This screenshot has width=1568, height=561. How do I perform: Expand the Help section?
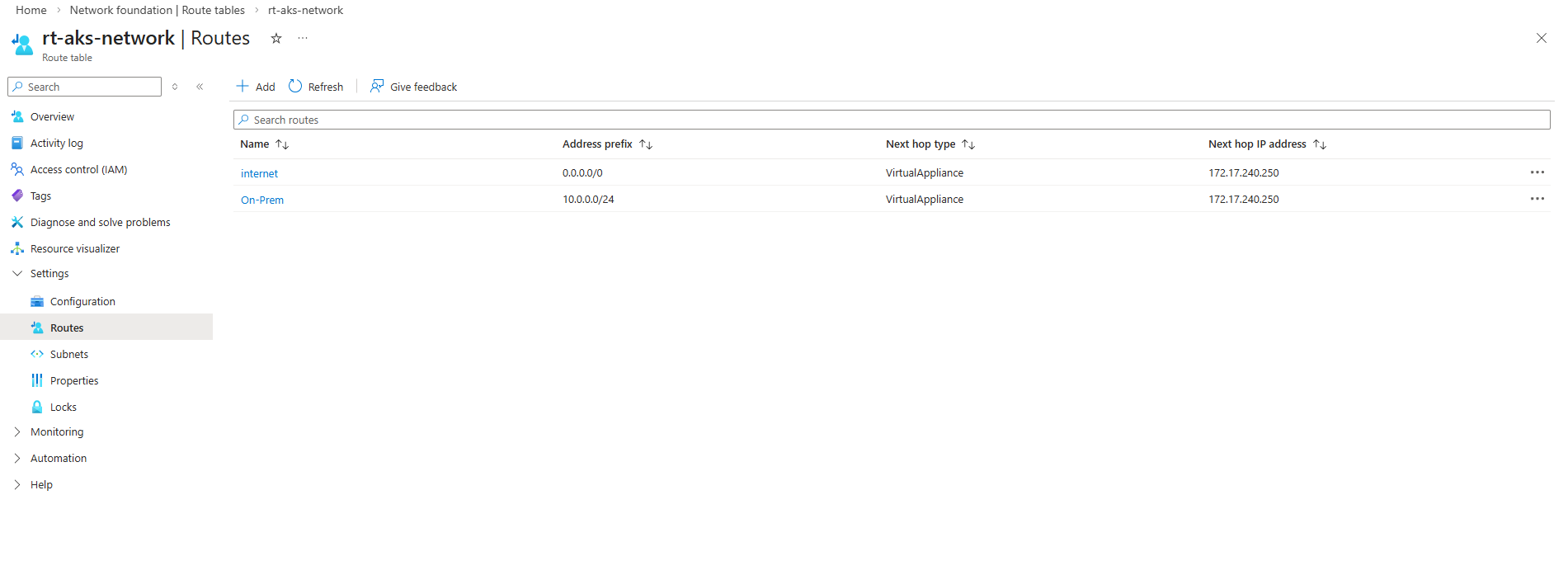[17, 484]
